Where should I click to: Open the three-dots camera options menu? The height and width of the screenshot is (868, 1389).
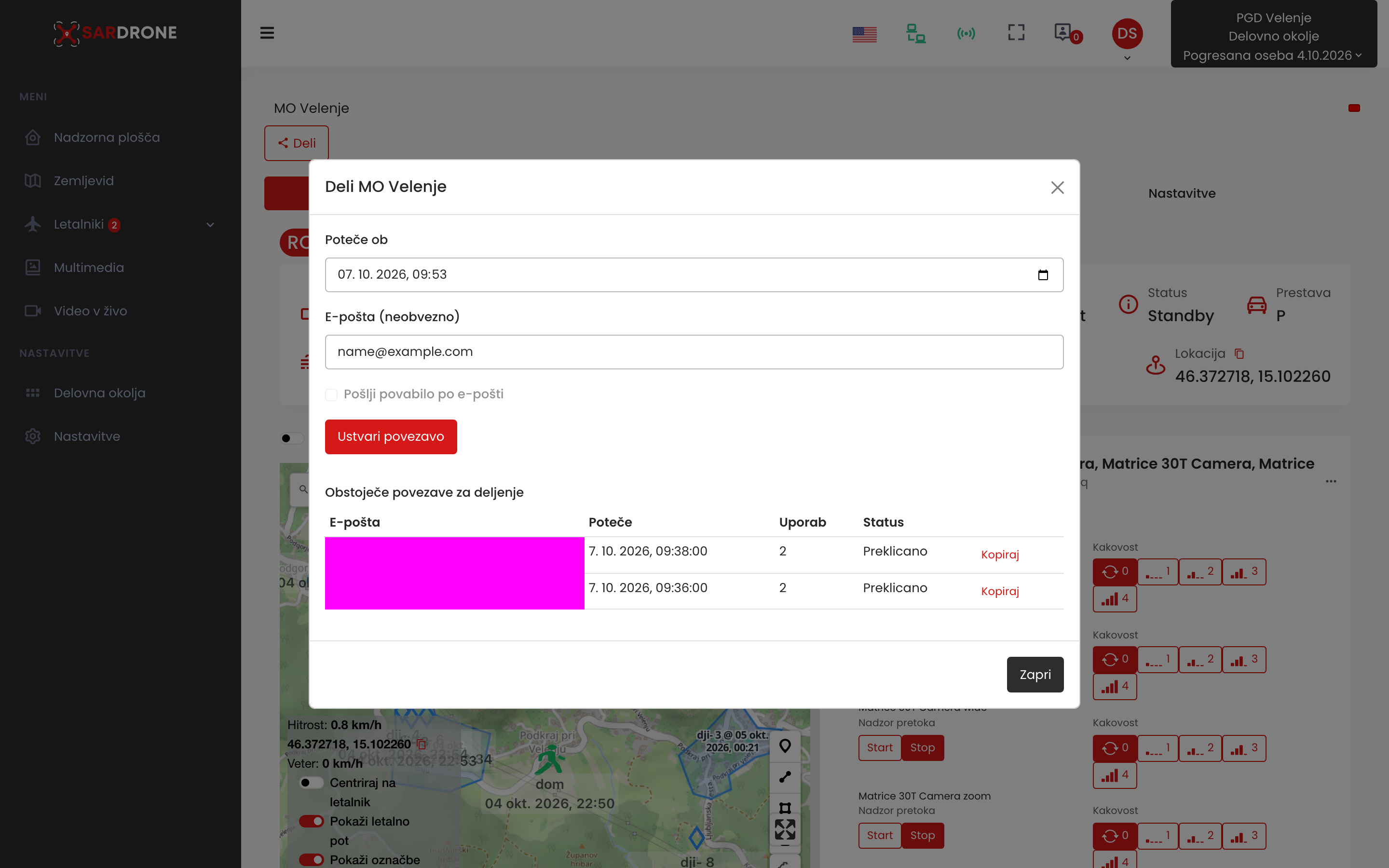(1331, 482)
